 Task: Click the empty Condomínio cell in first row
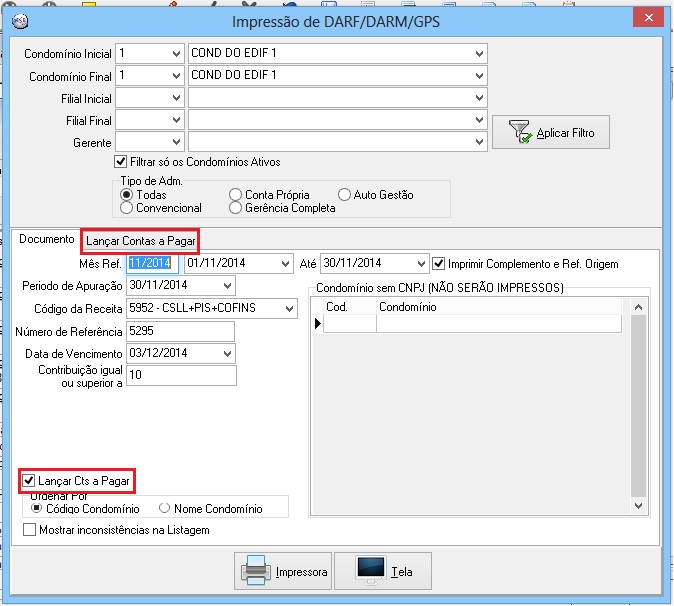499,323
